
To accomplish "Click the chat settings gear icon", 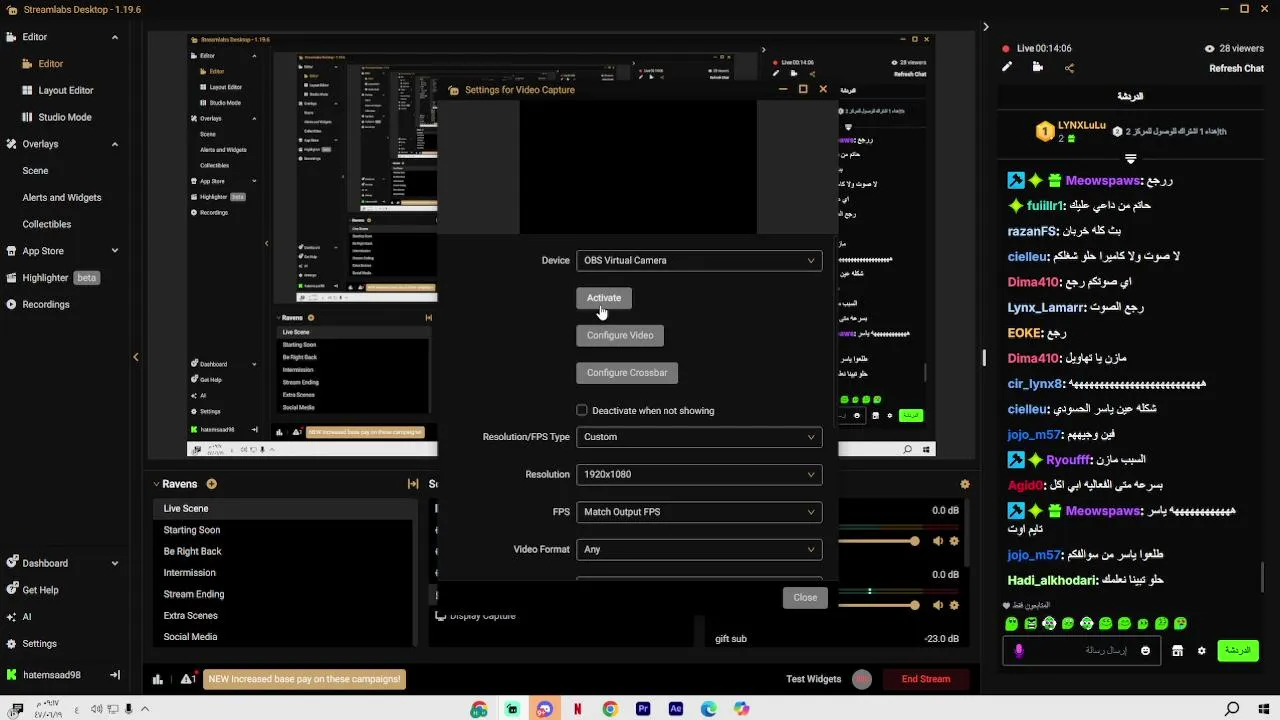I will [1201, 651].
